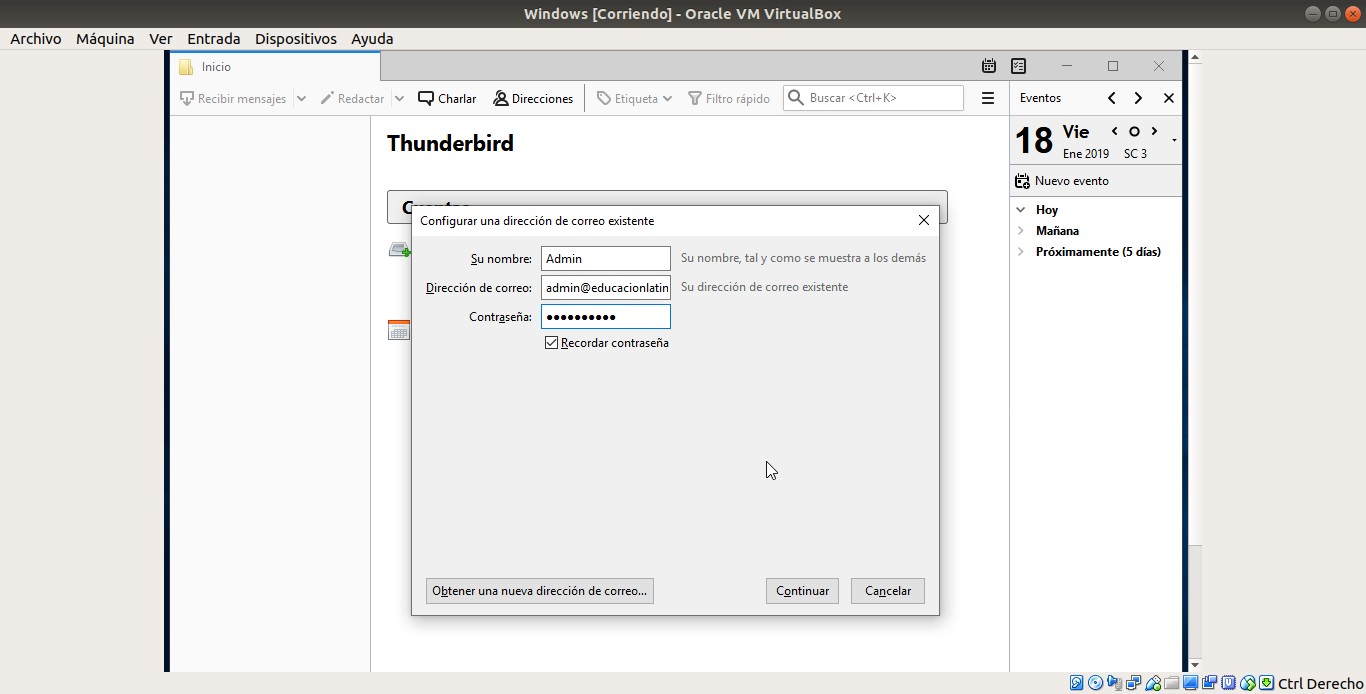Click VM scrollbar up arrow

[1194, 57]
